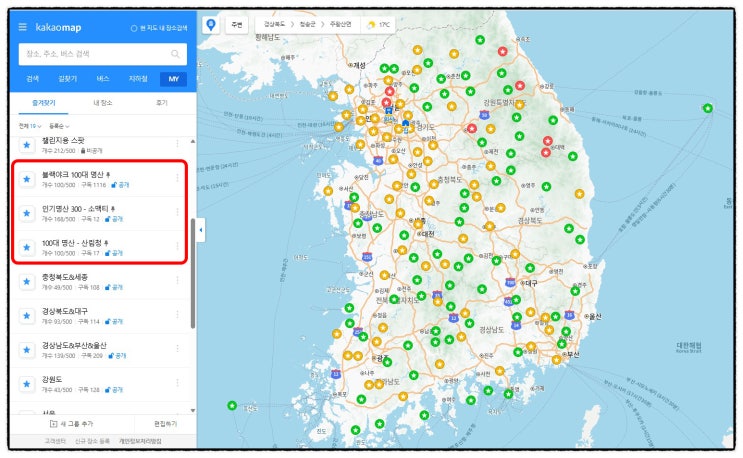Open more options for 충청북도&세종

click(178, 280)
